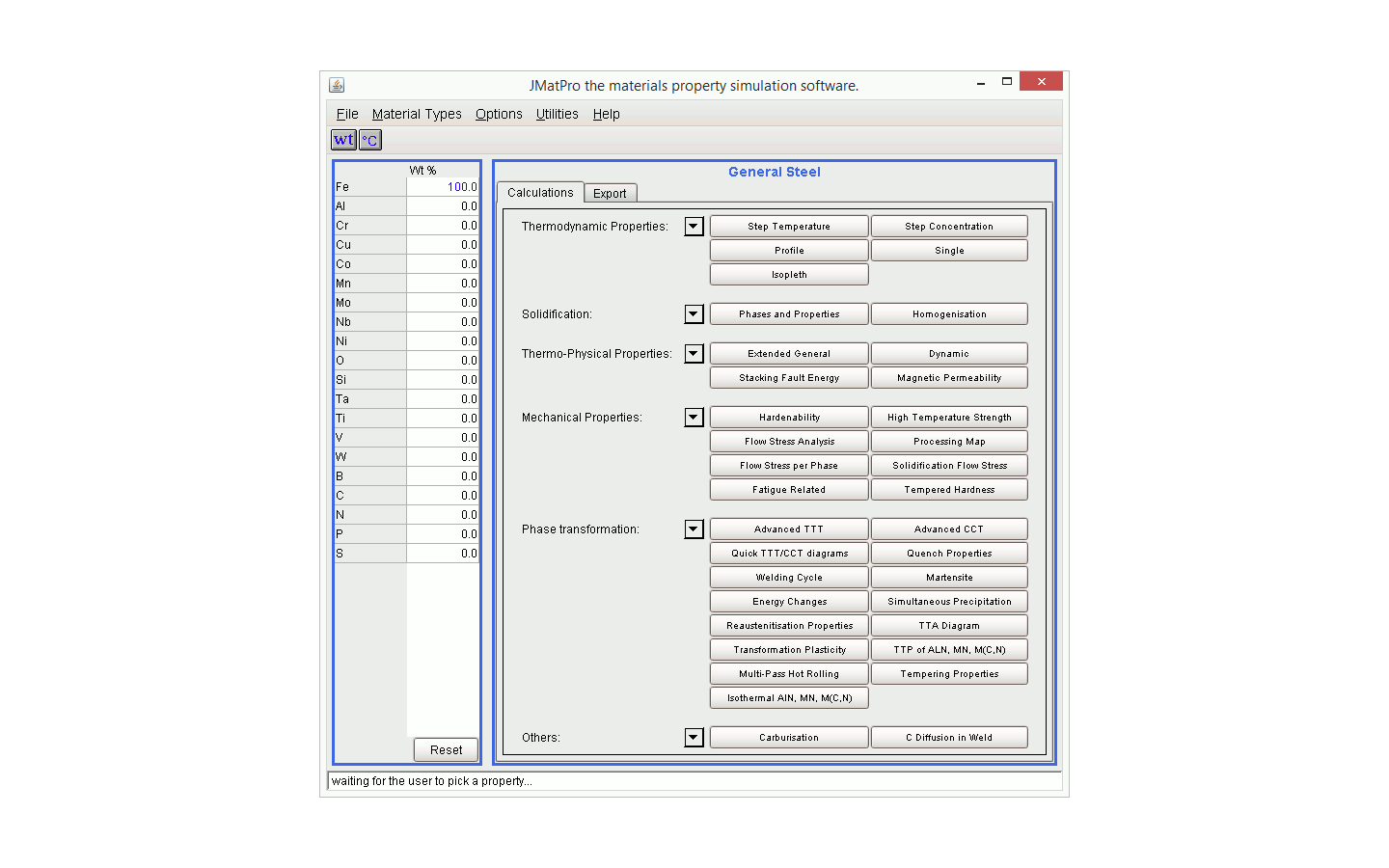Toggle the °C temperature unit icon
This screenshot has height=868, width=1389.
[x=370, y=140]
